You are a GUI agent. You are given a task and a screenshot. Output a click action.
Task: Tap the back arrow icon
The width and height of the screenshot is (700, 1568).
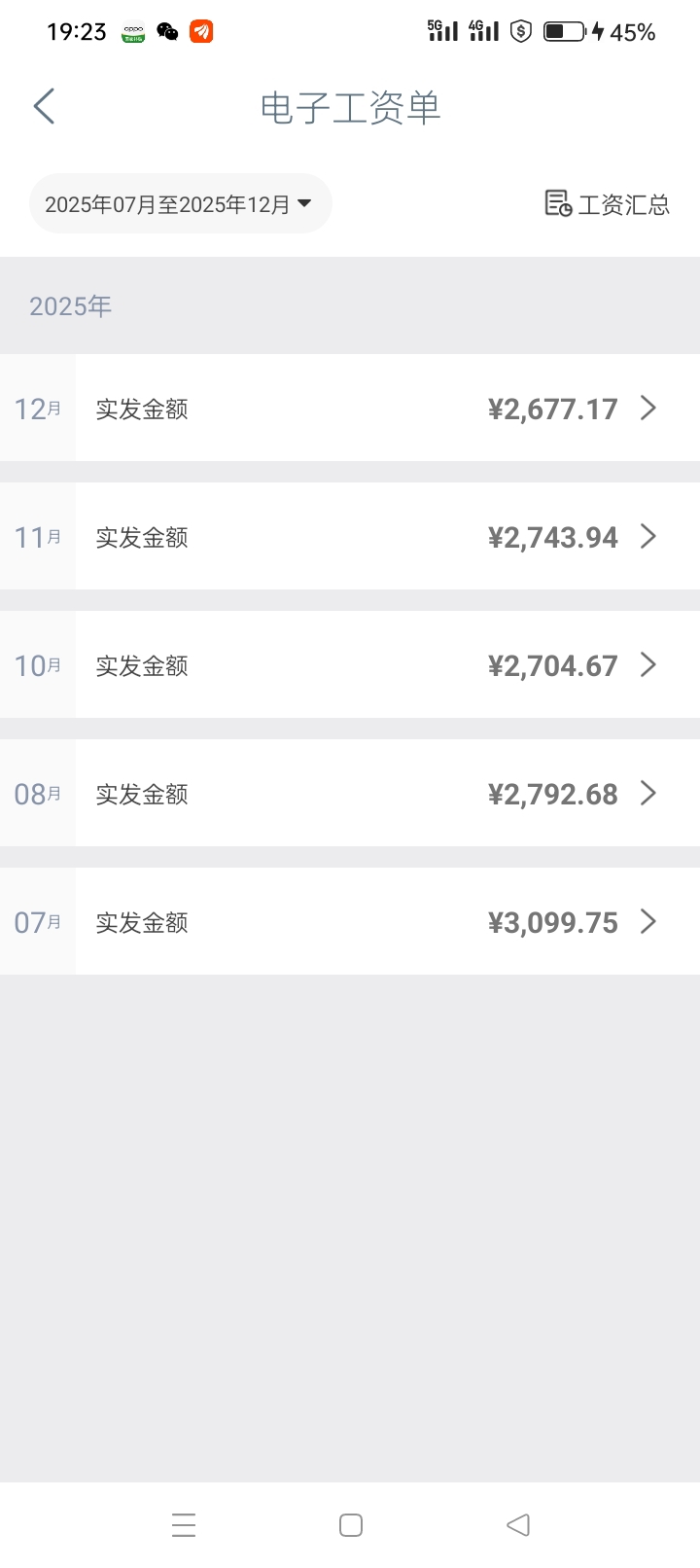[45, 106]
